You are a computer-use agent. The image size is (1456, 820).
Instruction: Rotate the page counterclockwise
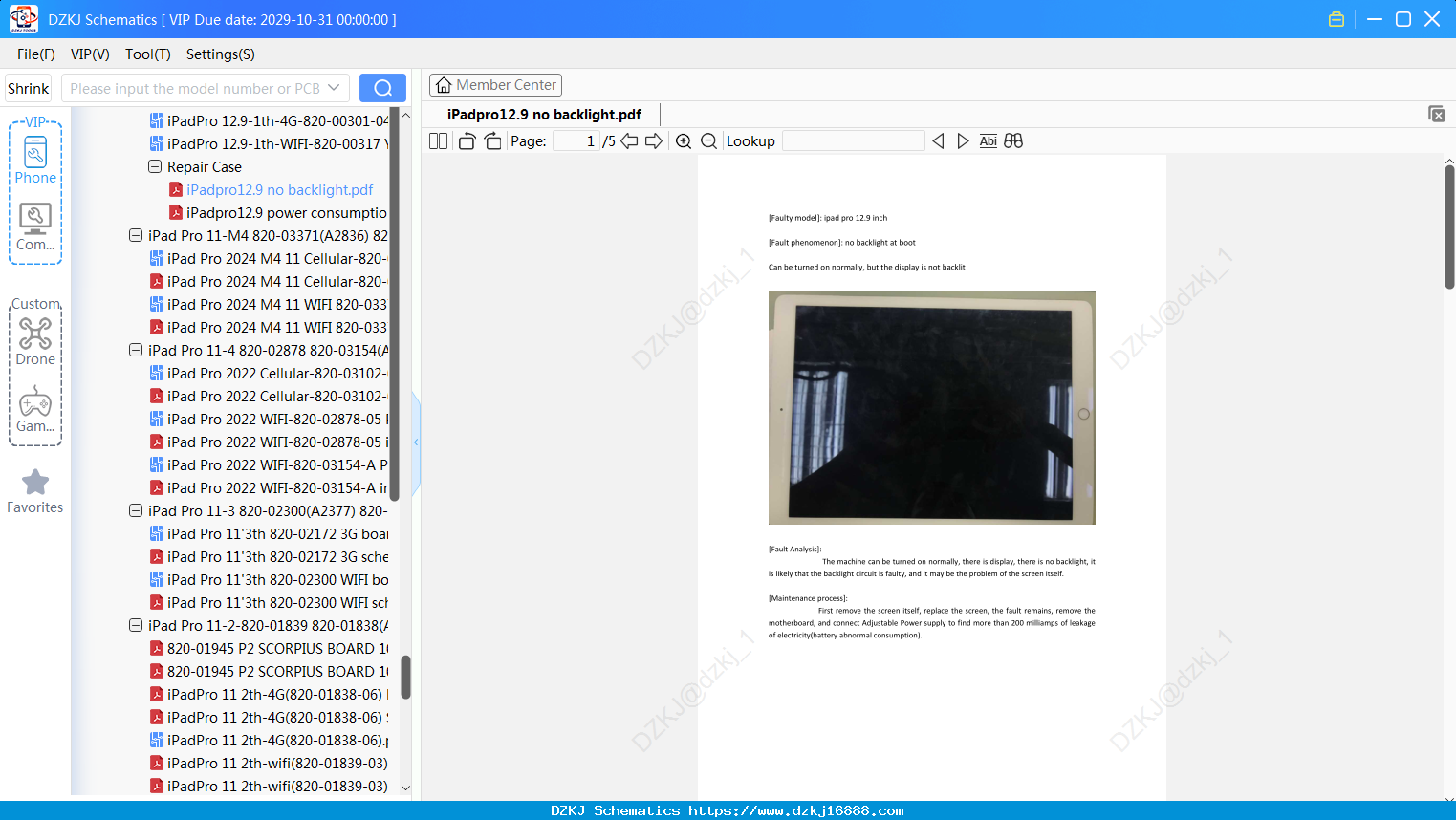click(467, 141)
